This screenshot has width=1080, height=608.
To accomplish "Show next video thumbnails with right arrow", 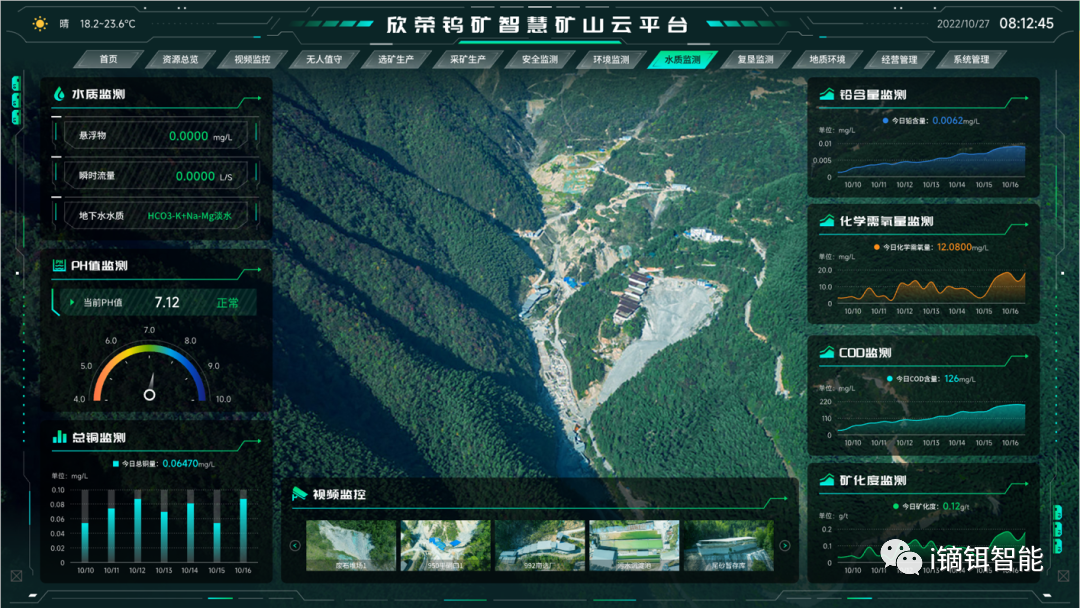I will click(x=785, y=546).
